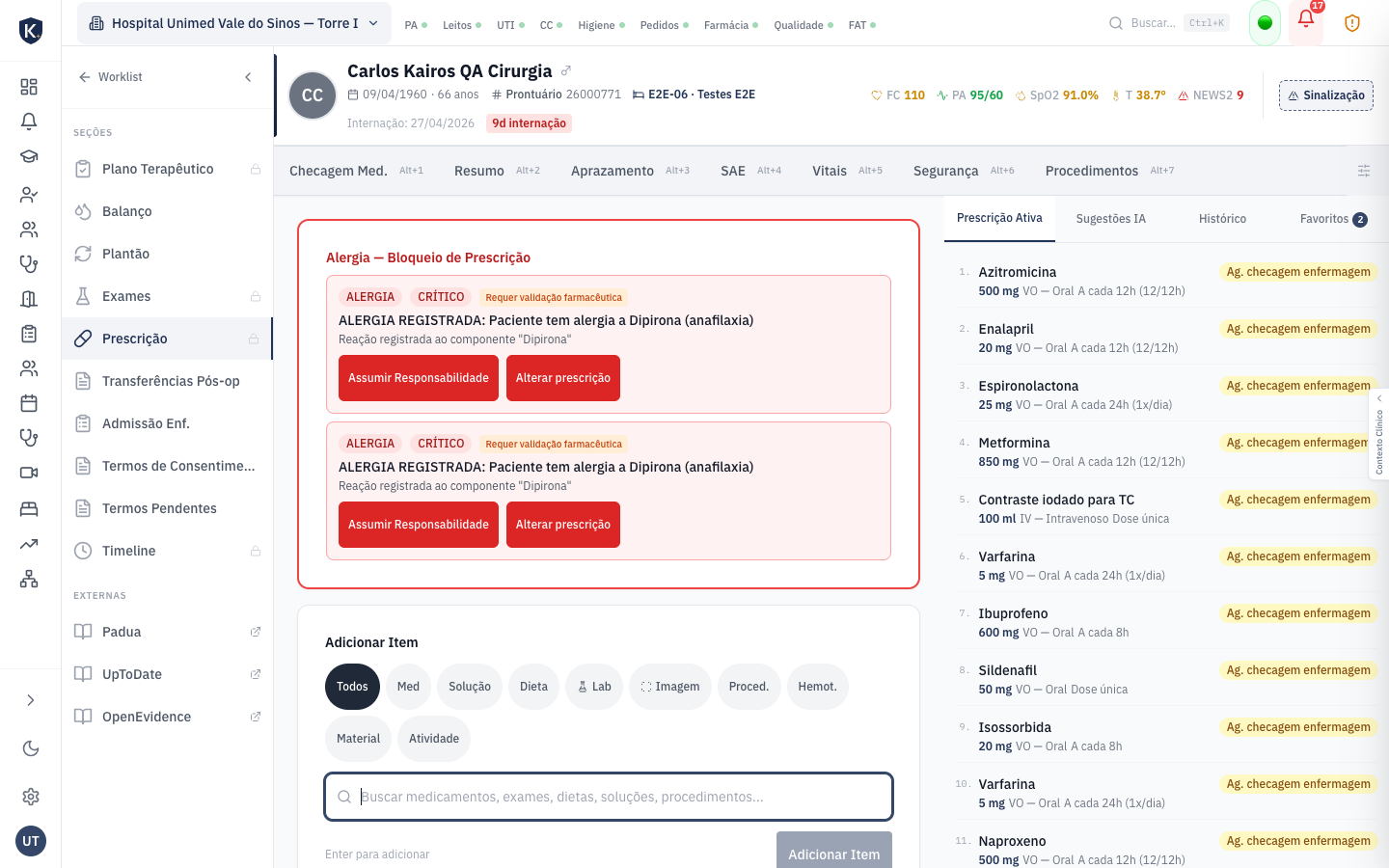Click the lock icon on Plano Terapêutico row
Viewport: 1389px width, 868px height.
pyautogui.click(x=256, y=170)
